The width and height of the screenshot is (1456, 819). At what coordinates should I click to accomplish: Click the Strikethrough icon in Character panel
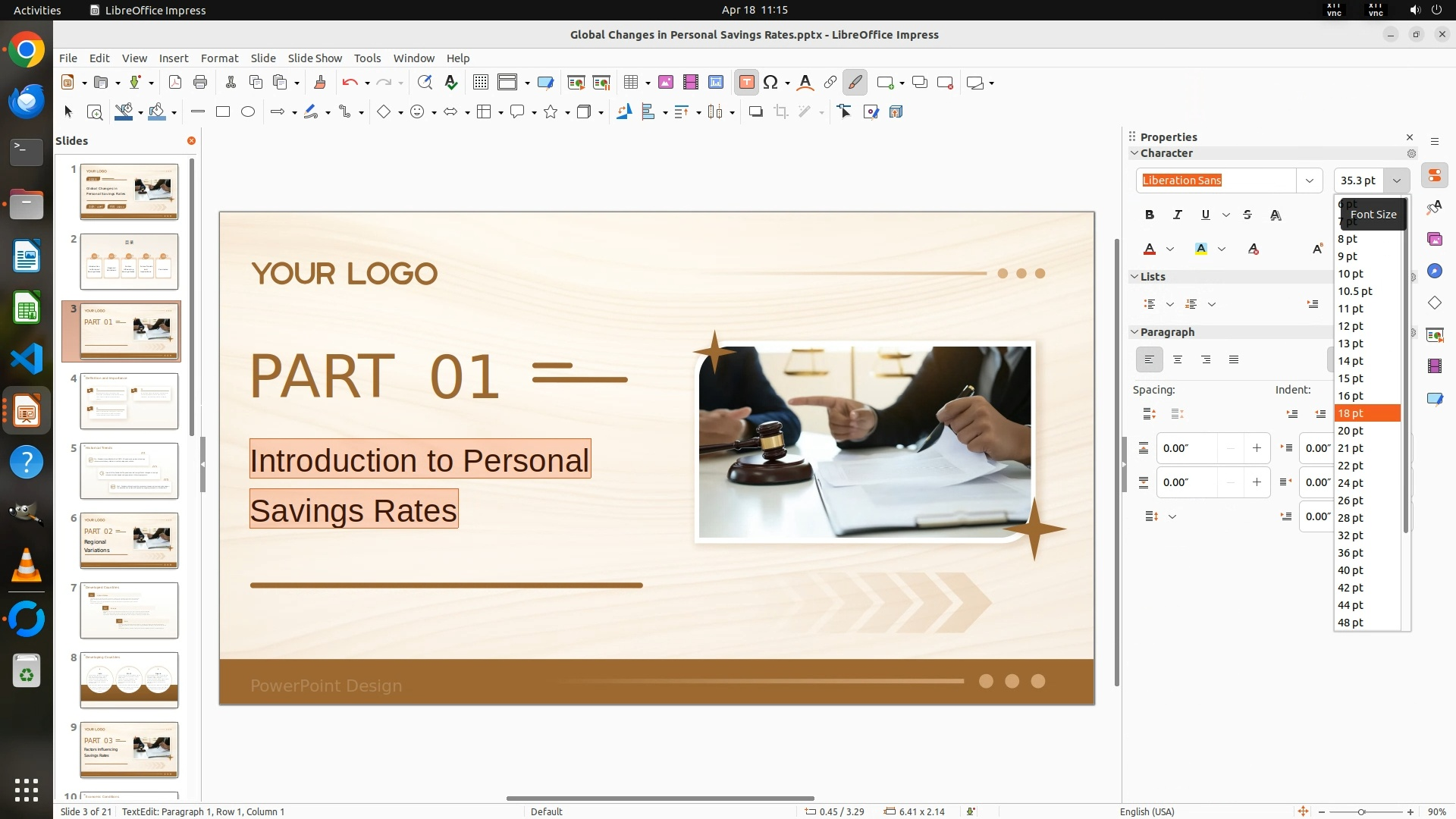[x=1247, y=215]
